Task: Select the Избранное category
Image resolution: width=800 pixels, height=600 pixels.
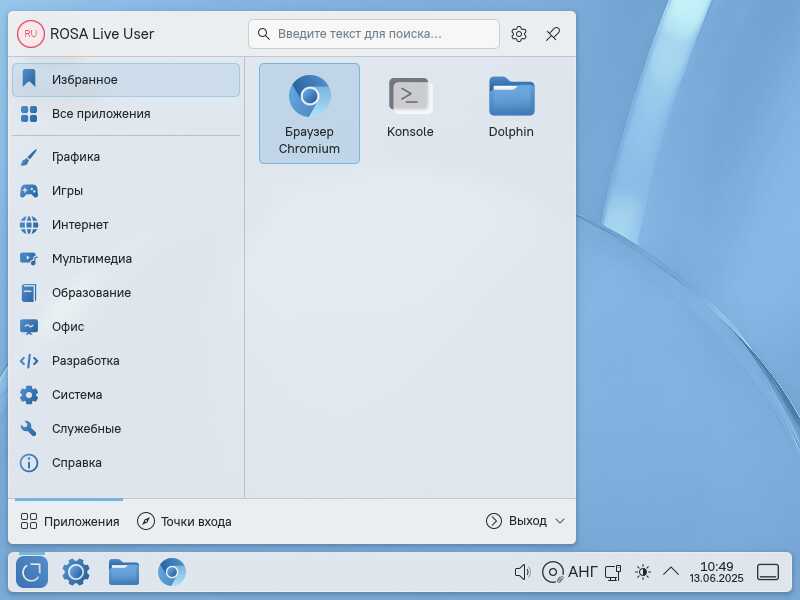Action: pos(126,80)
